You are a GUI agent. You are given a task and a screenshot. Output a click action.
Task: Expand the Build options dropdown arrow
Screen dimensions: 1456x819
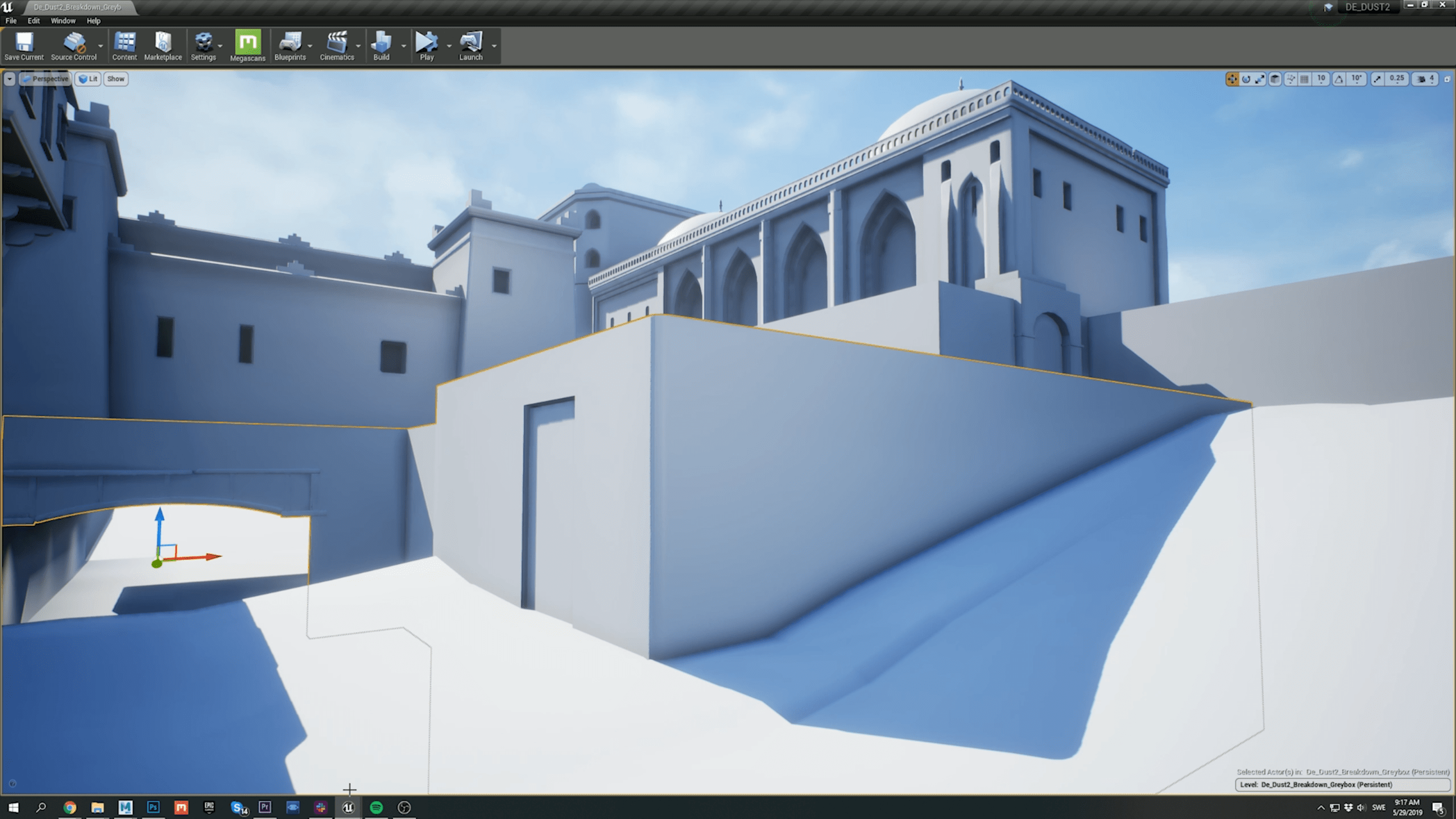[403, 45]
